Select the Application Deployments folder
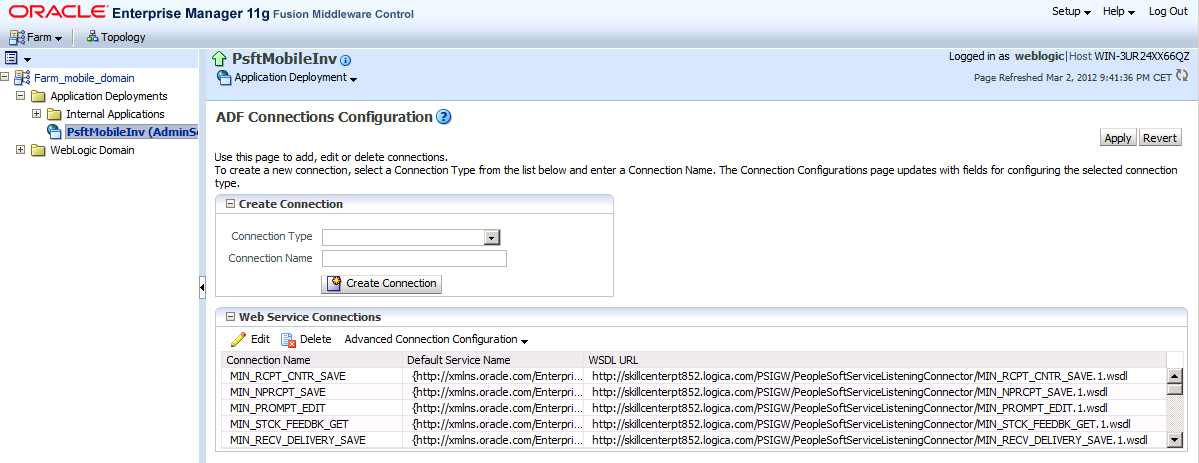The width and height of the screenshot is (1199, 463). 109,96
